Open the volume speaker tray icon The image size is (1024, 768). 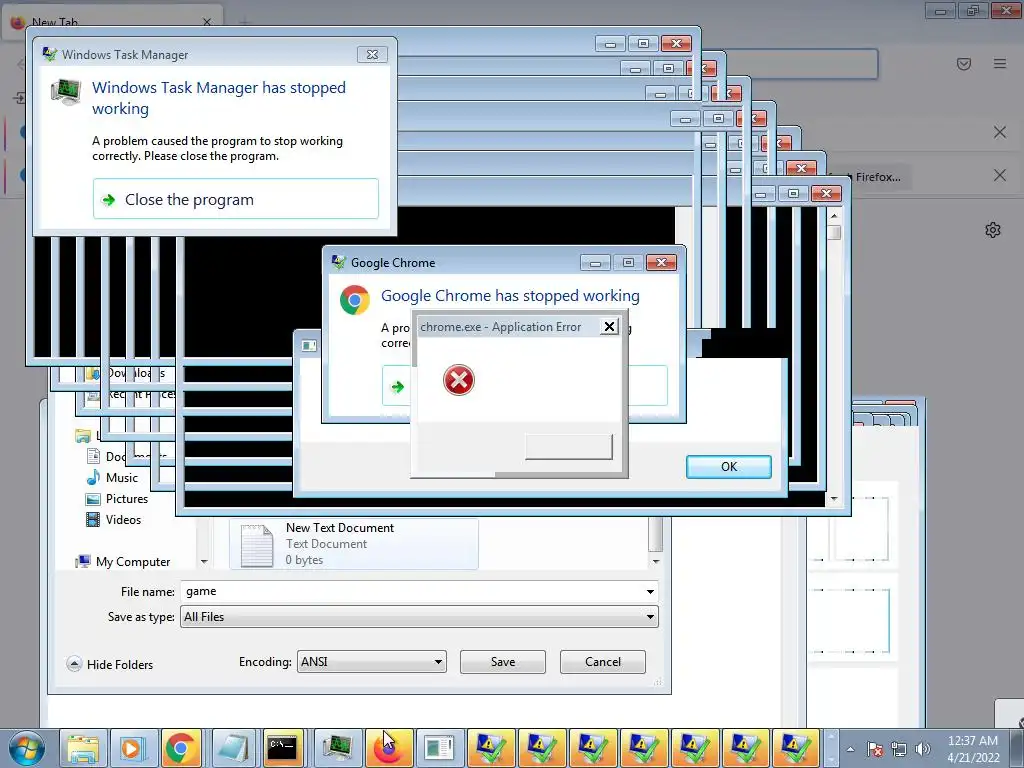923,750
